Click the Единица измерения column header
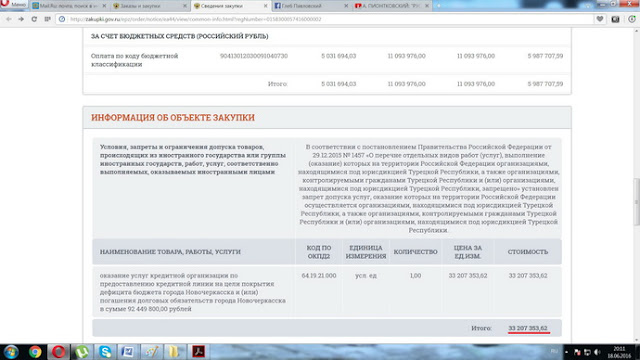This screenshot has height=360, width=640. [x=366, y=252]
